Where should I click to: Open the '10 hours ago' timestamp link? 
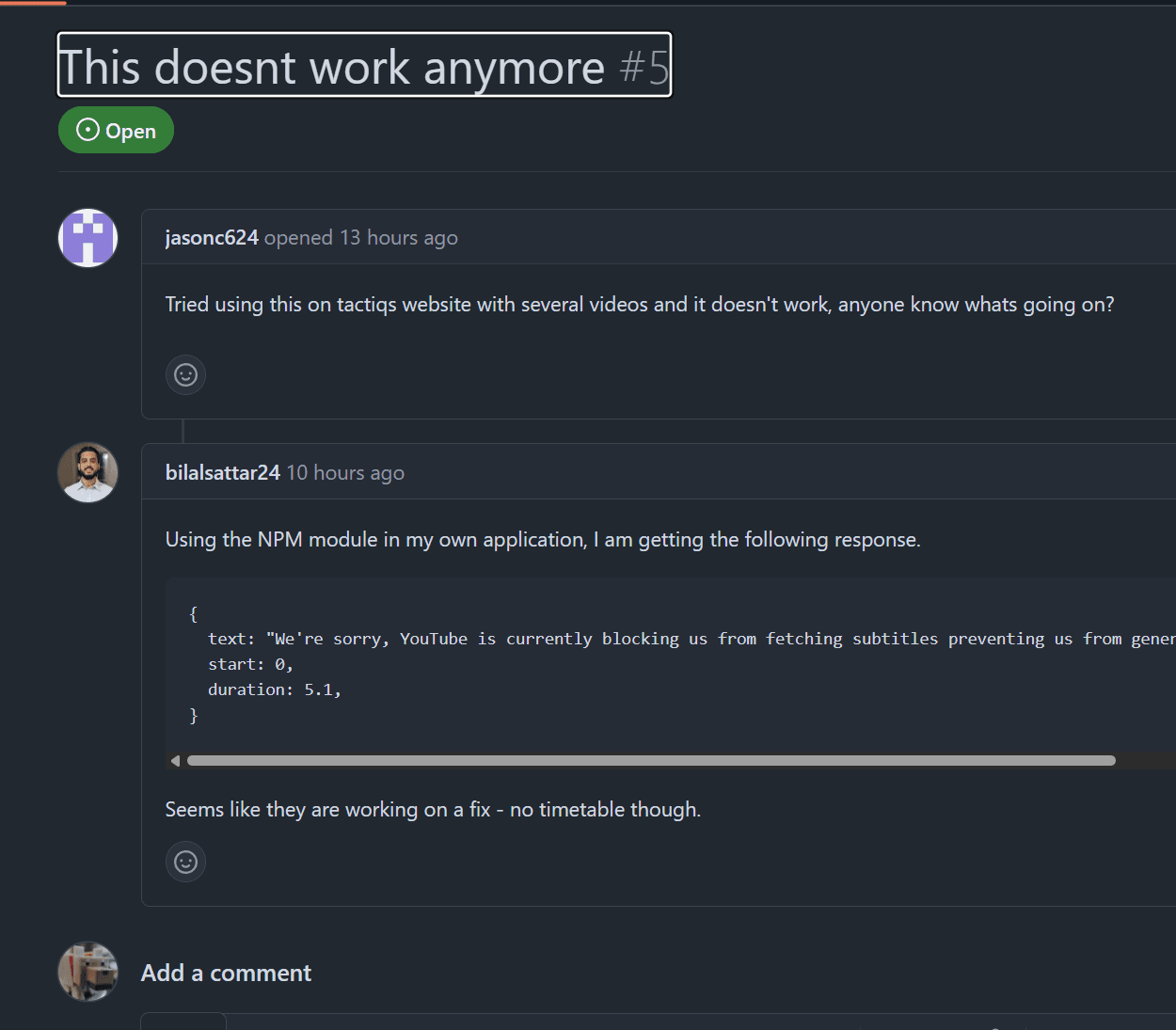click(345, 472)
